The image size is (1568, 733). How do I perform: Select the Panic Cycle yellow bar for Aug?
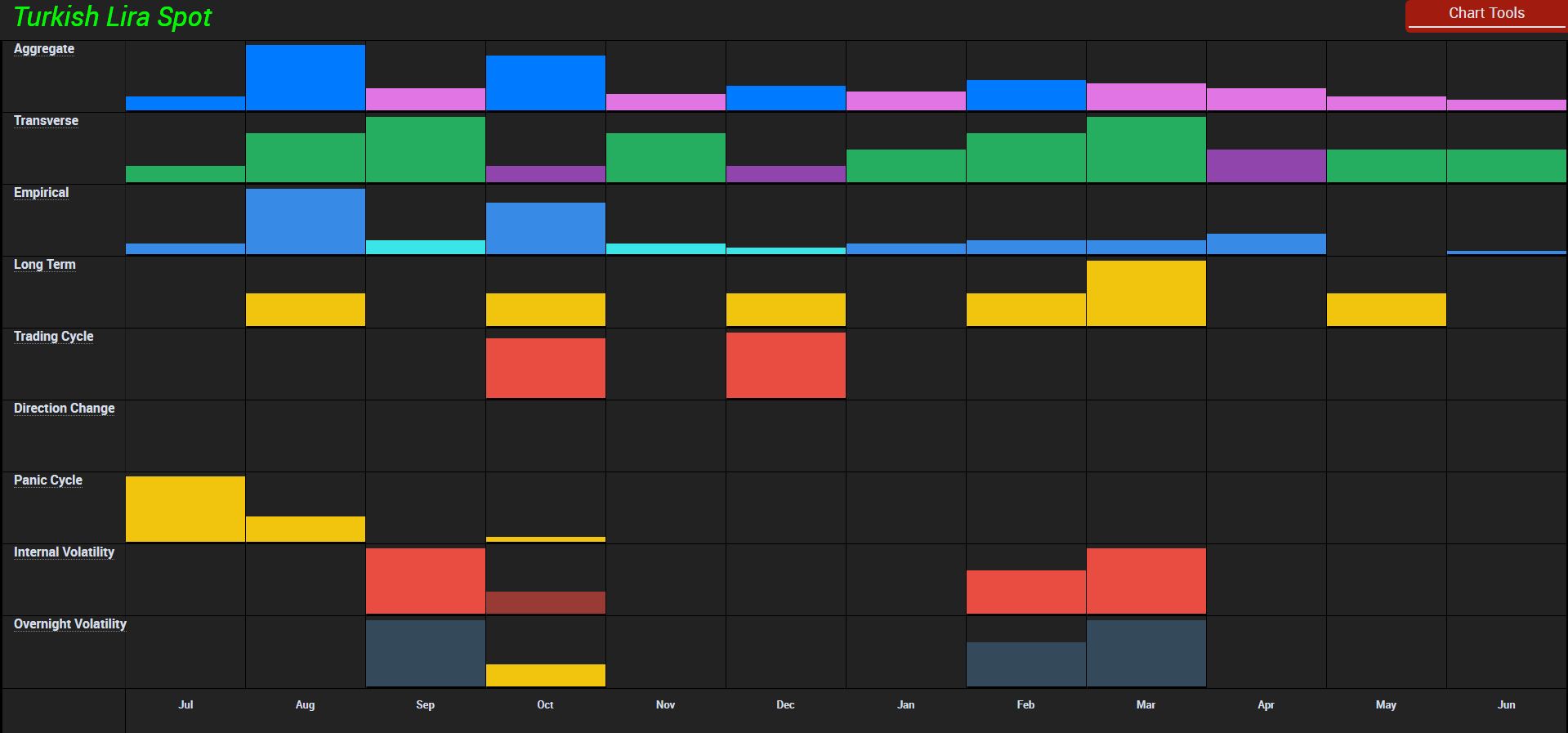click(x=306, y=529)
